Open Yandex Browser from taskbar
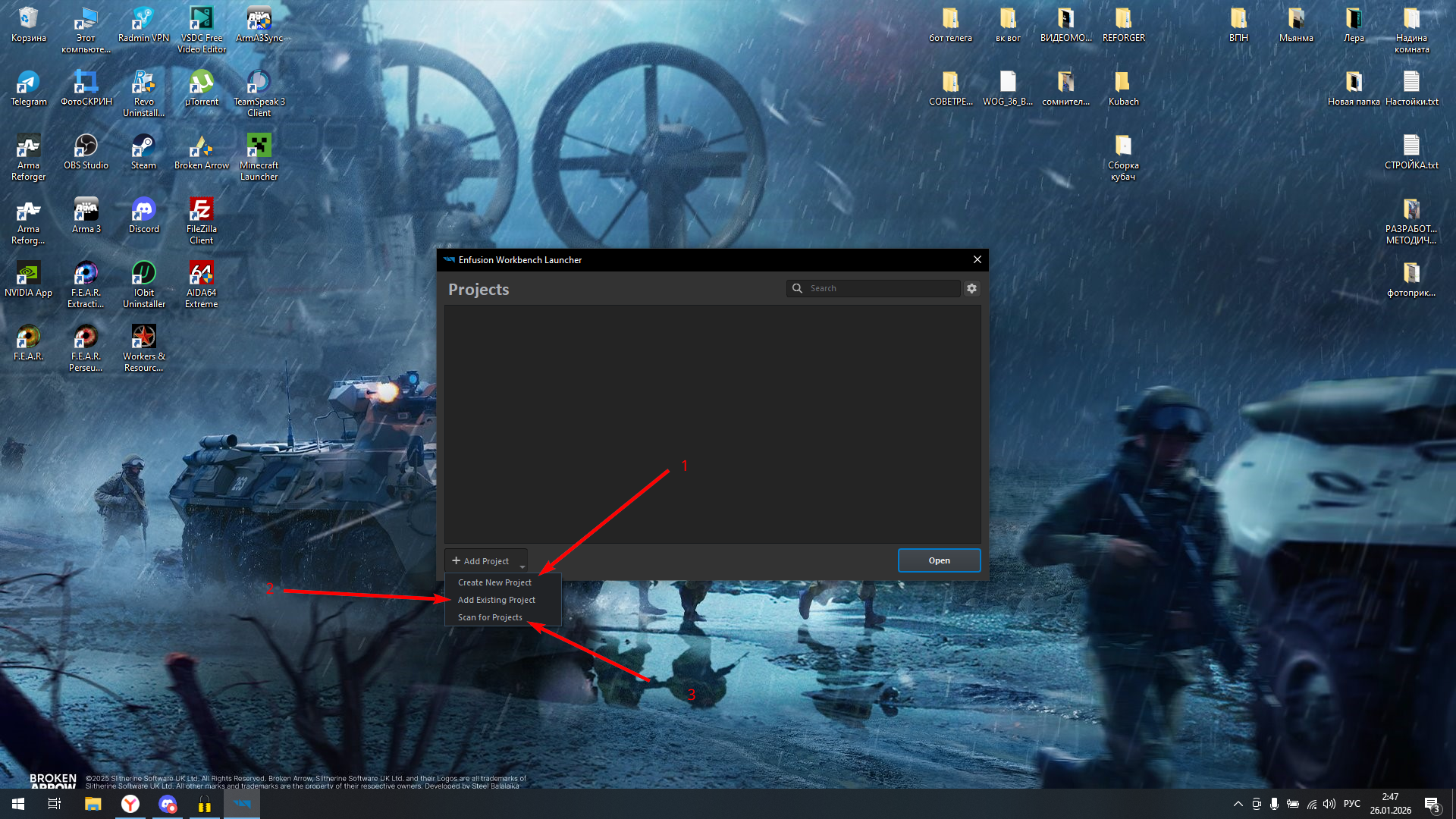 130,804
